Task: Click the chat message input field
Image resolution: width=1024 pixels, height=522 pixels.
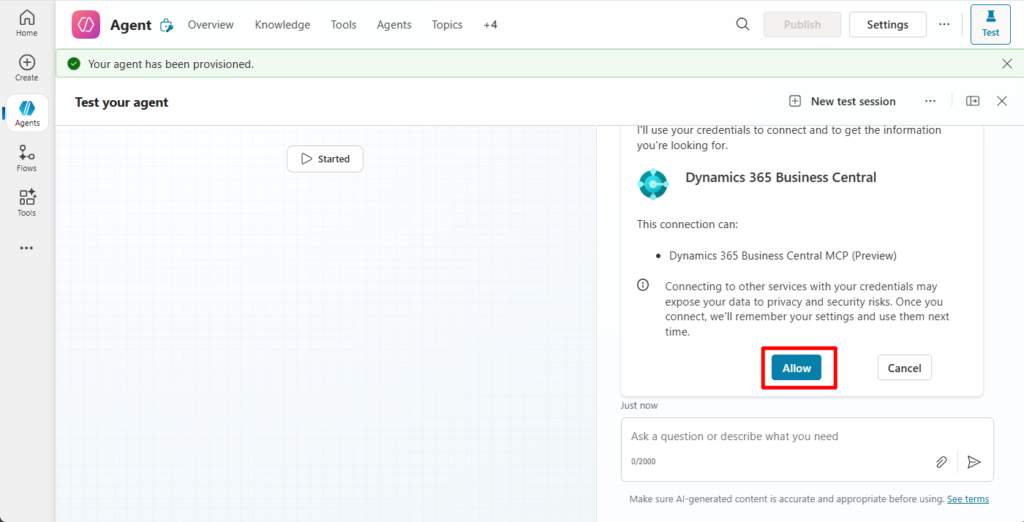Action: click(780, 437)
